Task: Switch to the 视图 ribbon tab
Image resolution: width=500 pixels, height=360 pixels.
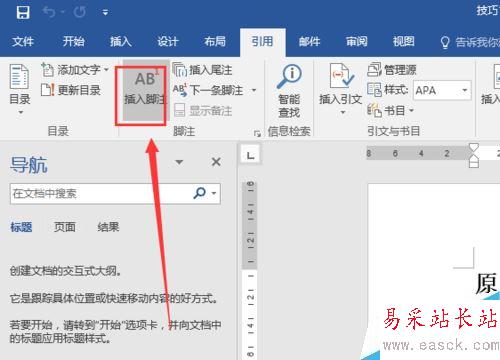Action: pos(404,42)
